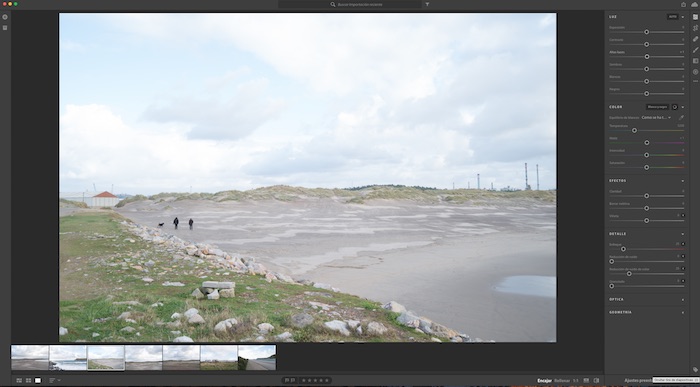Collapse the COLOR panel section
This screenshot has width=700, height=387.
tap(683, 107)
